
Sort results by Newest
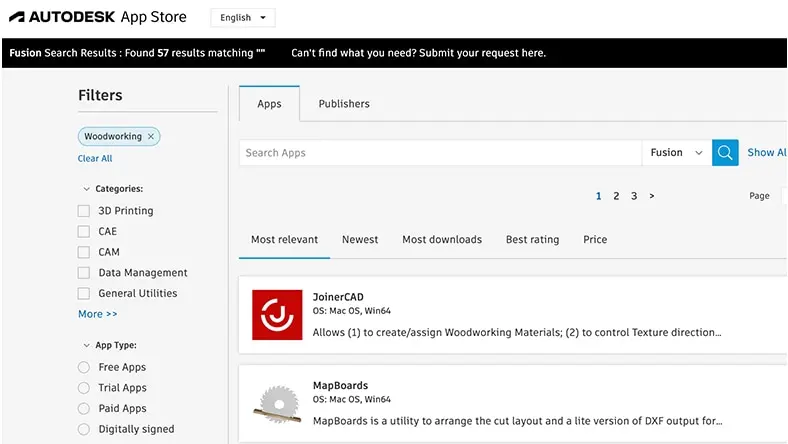[360, 240]
